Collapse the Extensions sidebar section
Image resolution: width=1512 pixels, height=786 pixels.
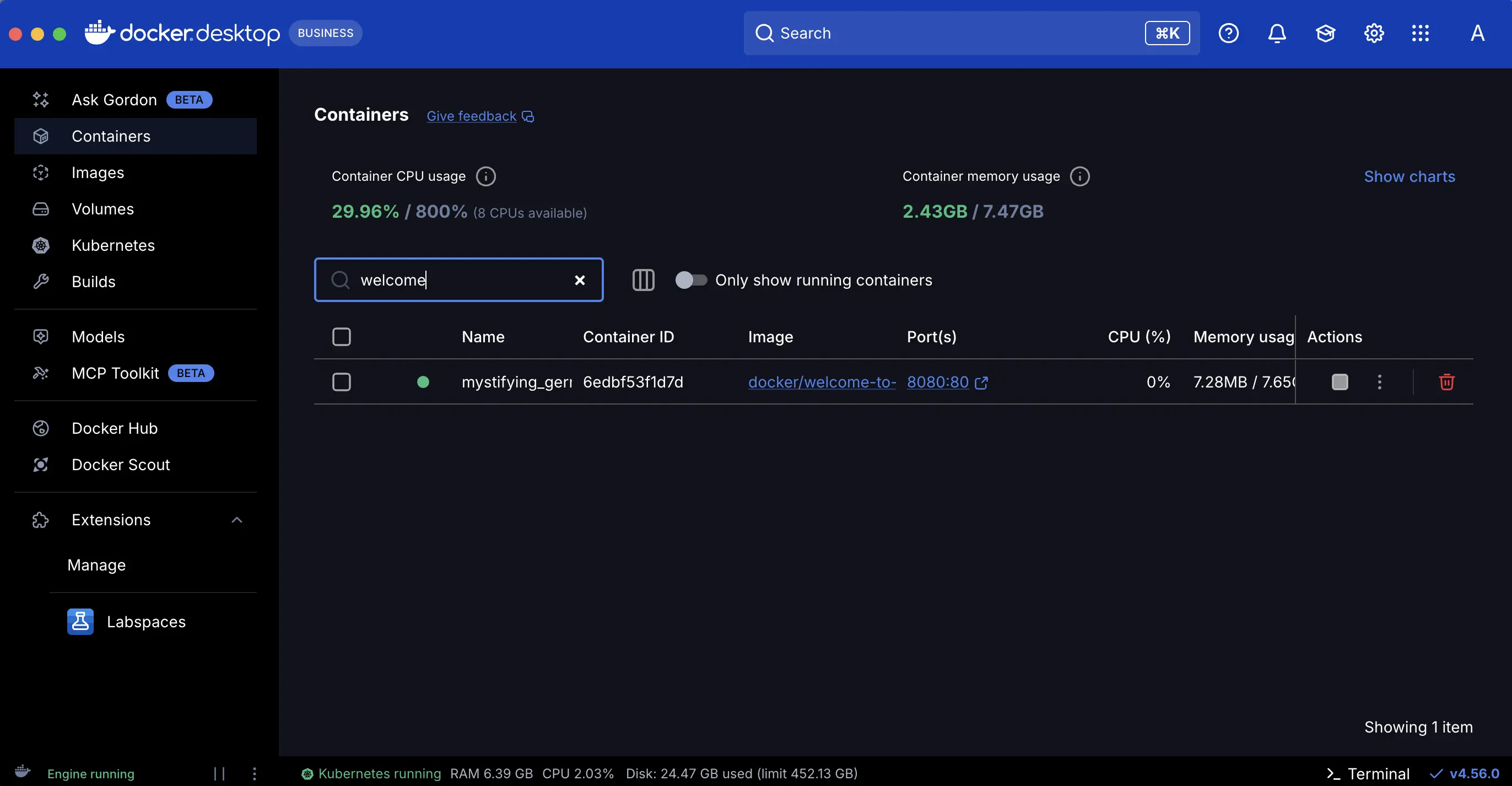[236, 520]
